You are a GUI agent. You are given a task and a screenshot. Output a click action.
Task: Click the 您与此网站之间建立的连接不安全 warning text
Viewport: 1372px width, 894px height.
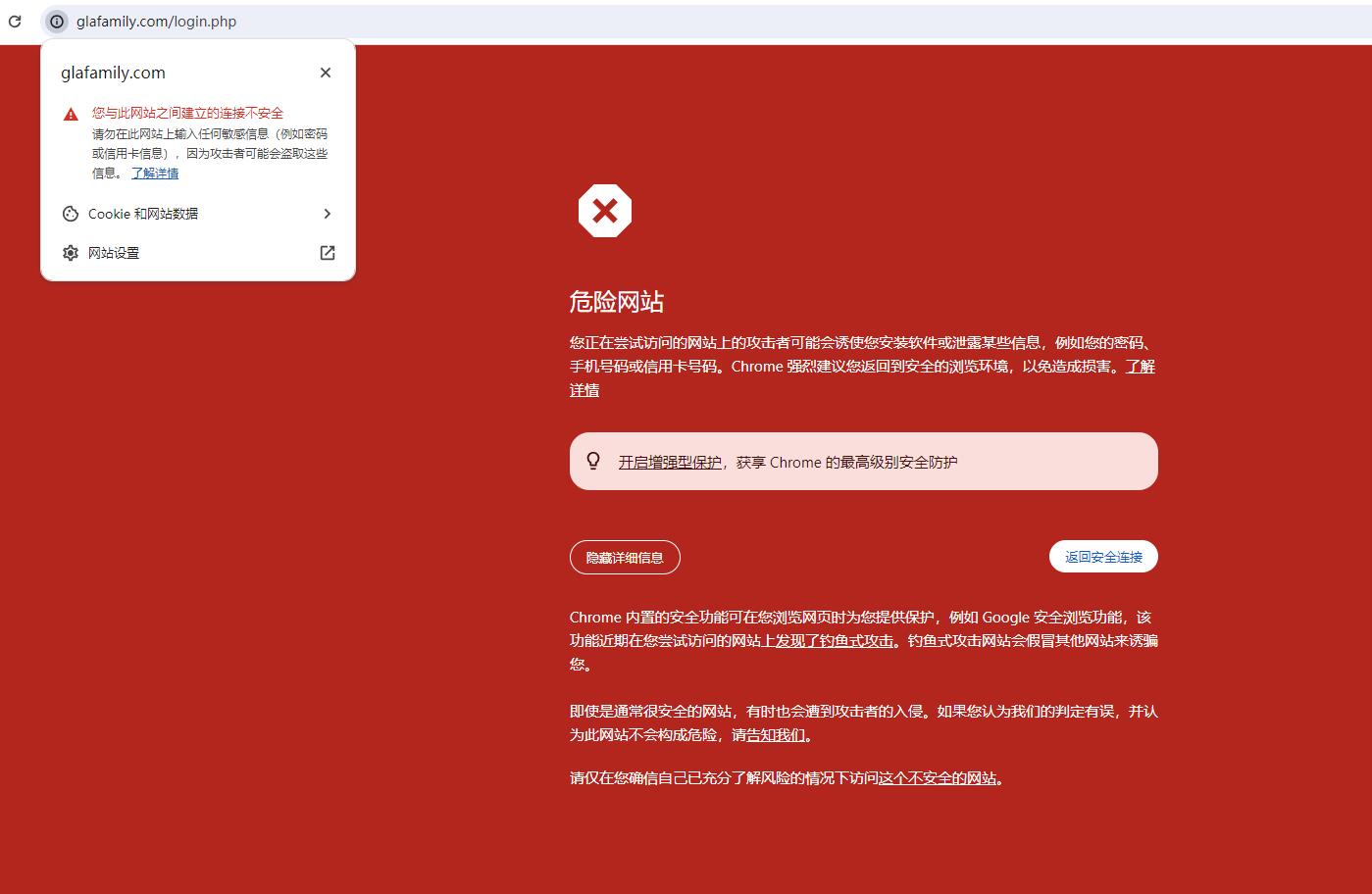(187, 114)
